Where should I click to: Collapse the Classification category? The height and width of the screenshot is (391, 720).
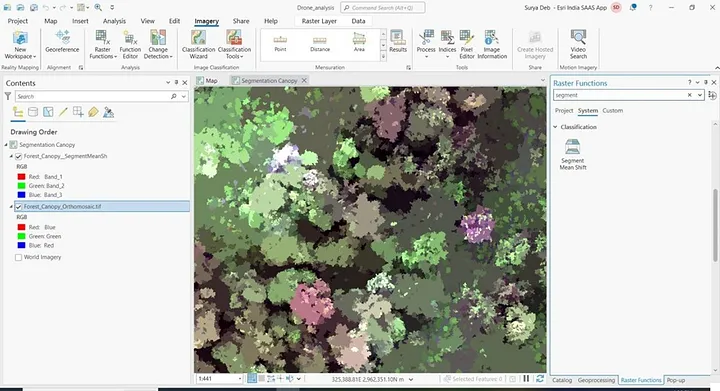tap(555, 127)
